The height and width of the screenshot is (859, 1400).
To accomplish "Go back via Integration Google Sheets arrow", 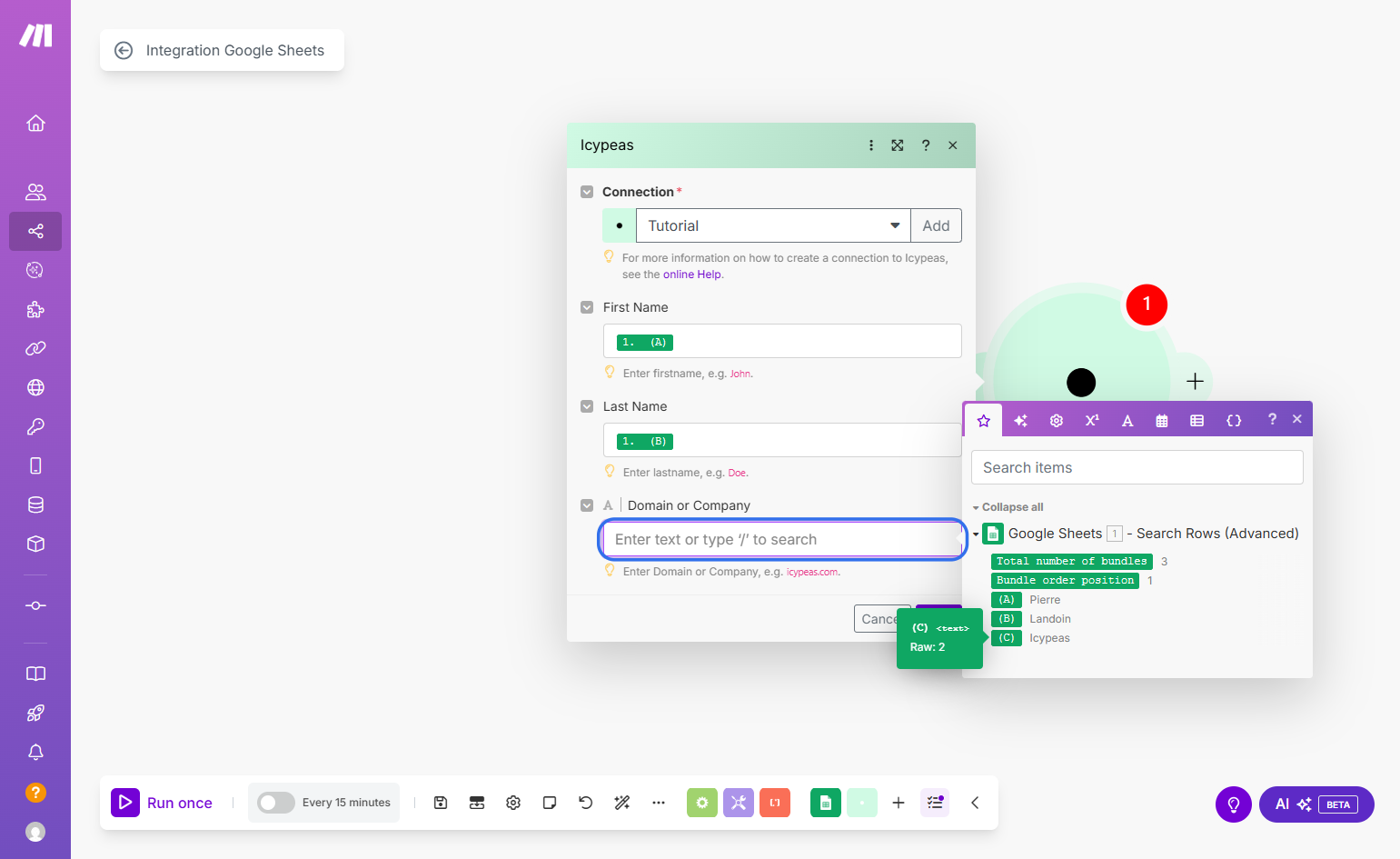I will tap(124, 51).
